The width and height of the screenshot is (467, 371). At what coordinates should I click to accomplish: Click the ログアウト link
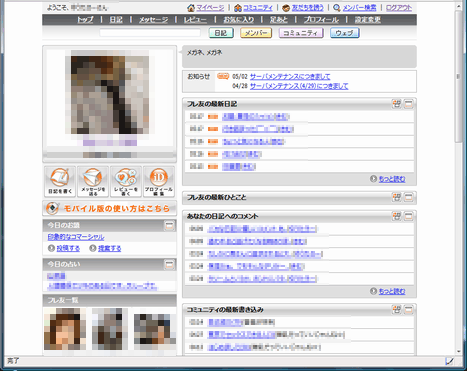point(399,7)
